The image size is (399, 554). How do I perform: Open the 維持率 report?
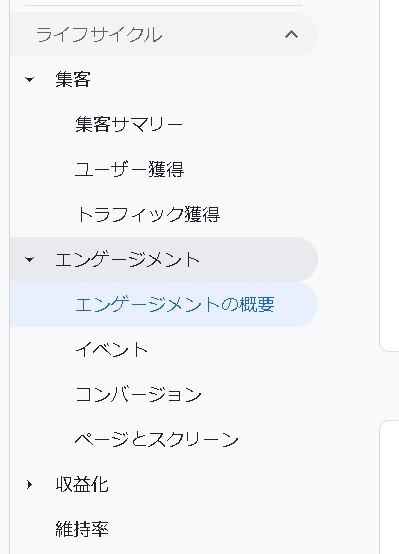click(82, 529)
